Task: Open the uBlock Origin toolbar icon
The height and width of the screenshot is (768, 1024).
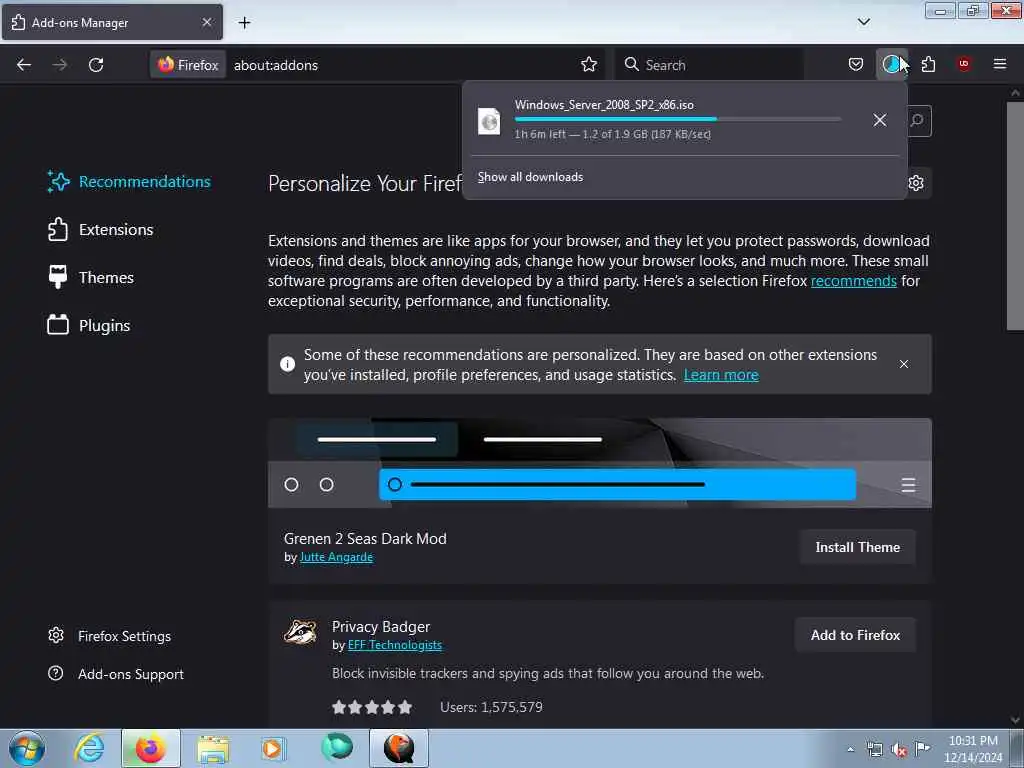Action: 964,64
